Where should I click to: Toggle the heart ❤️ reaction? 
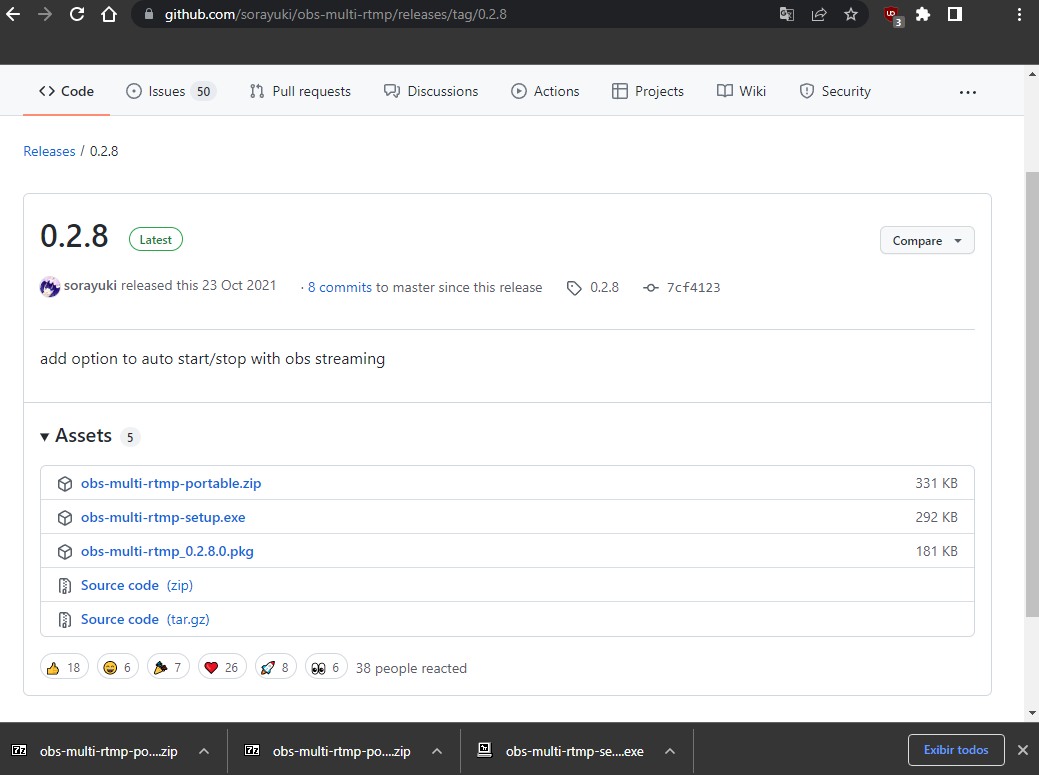[221, 666]
